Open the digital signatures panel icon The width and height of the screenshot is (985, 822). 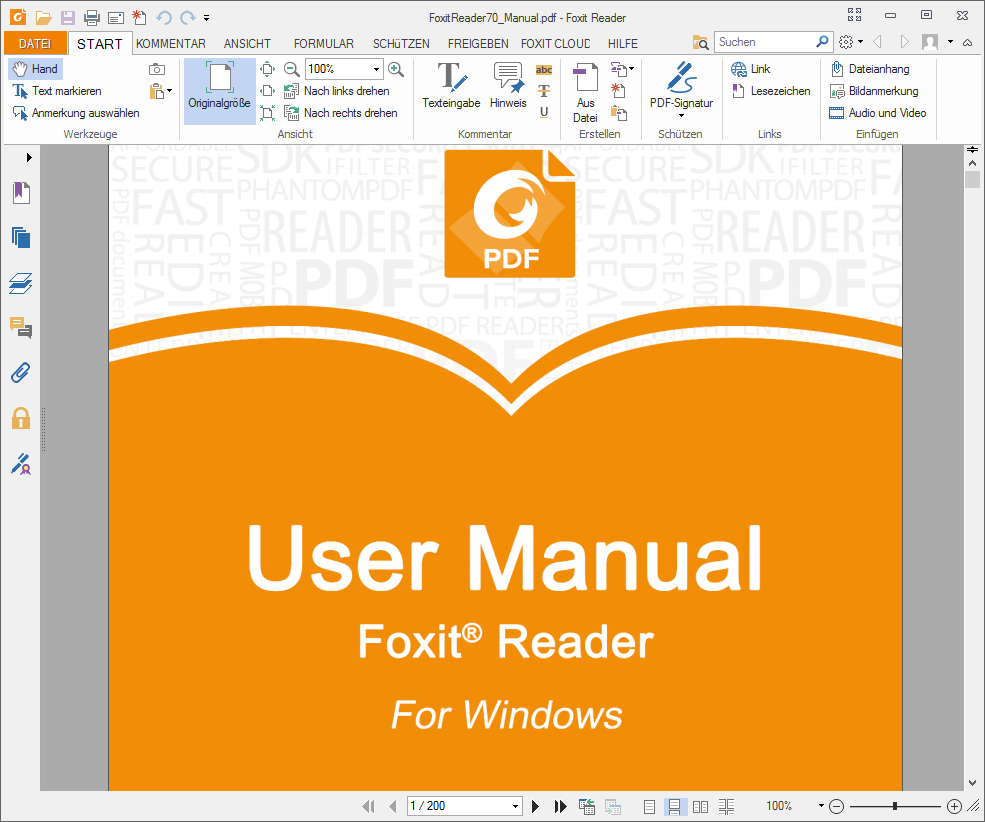tap(21, 464)
